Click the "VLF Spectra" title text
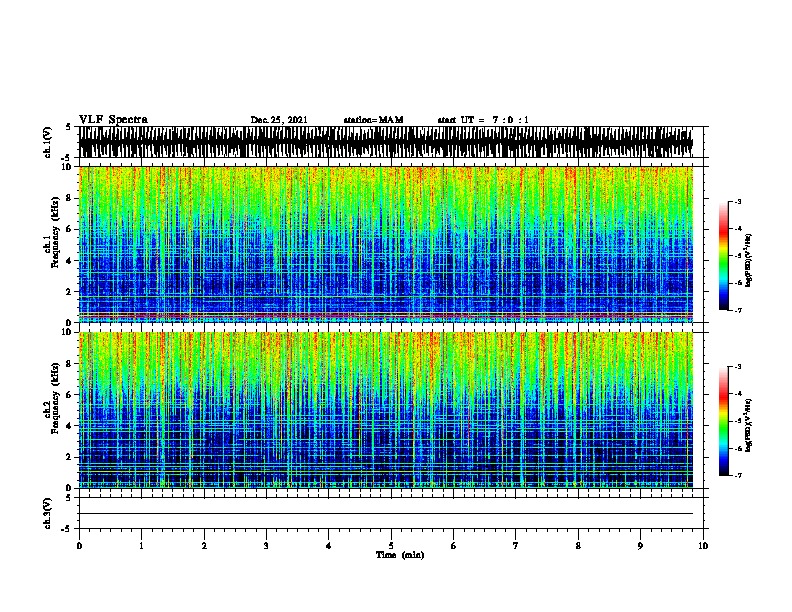The image size is (792, 612). coord(113,120)
